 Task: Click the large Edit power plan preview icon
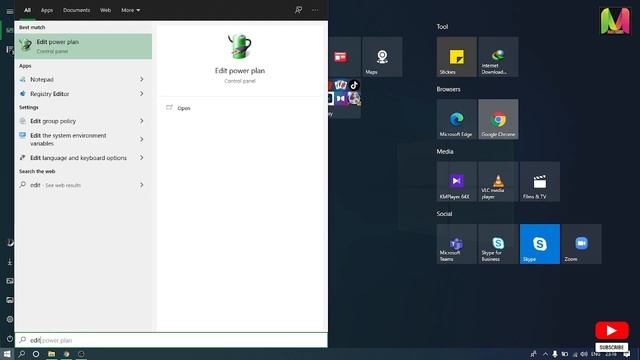[x=240, y=47]
